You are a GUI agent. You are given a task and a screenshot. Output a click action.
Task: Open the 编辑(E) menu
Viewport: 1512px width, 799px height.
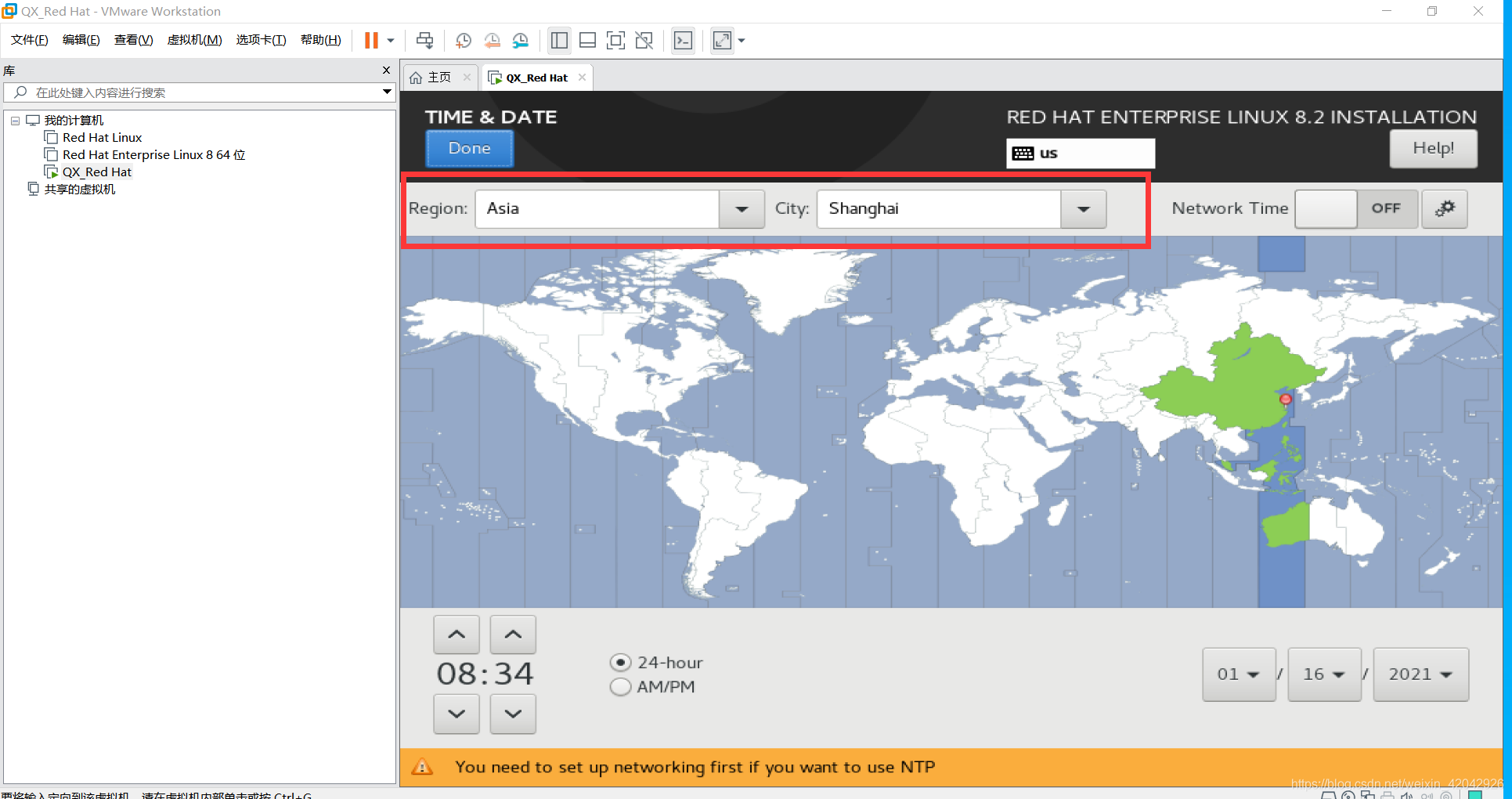click(81, 40)
